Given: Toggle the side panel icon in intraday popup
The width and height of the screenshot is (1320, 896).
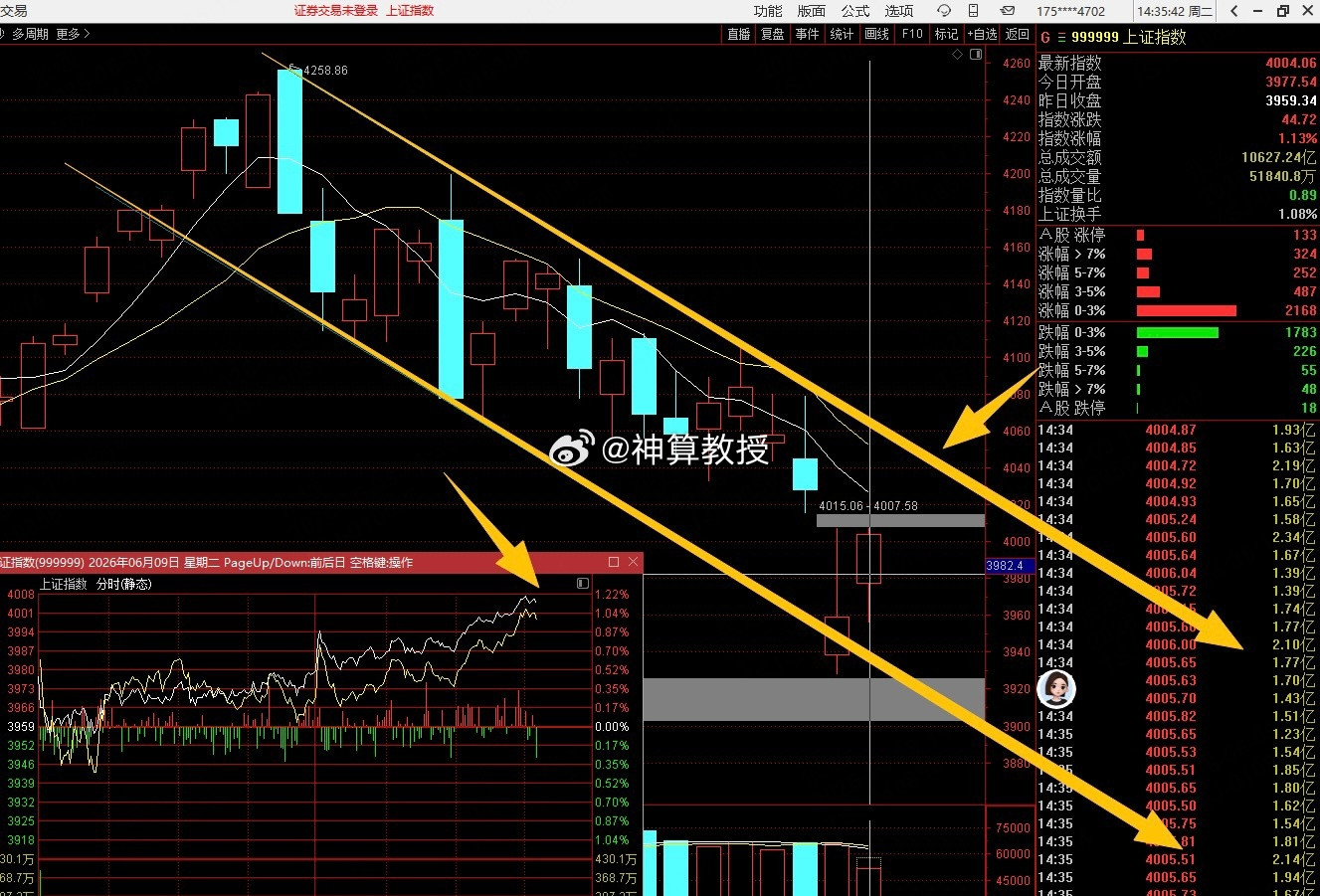Looking at the screenshot, I should (x=583, y=584).
